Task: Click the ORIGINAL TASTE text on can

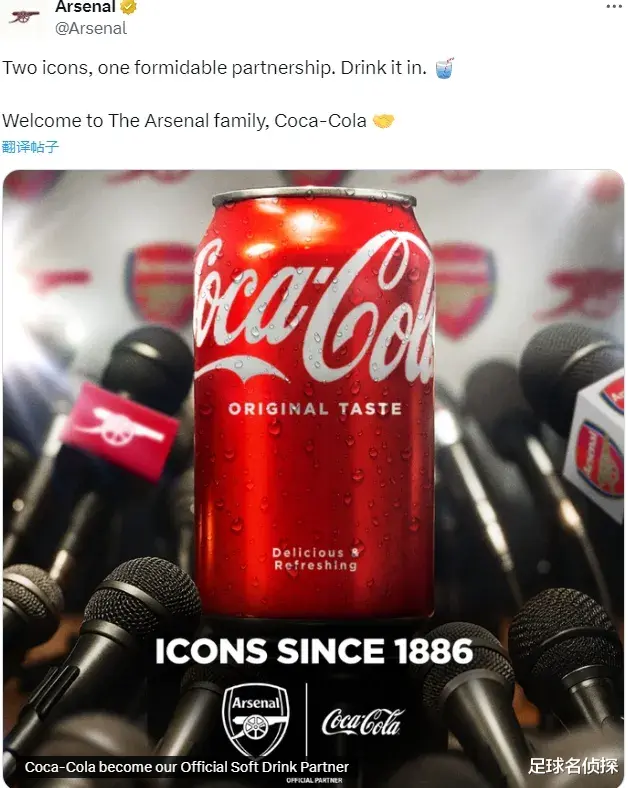Action: 315,409
